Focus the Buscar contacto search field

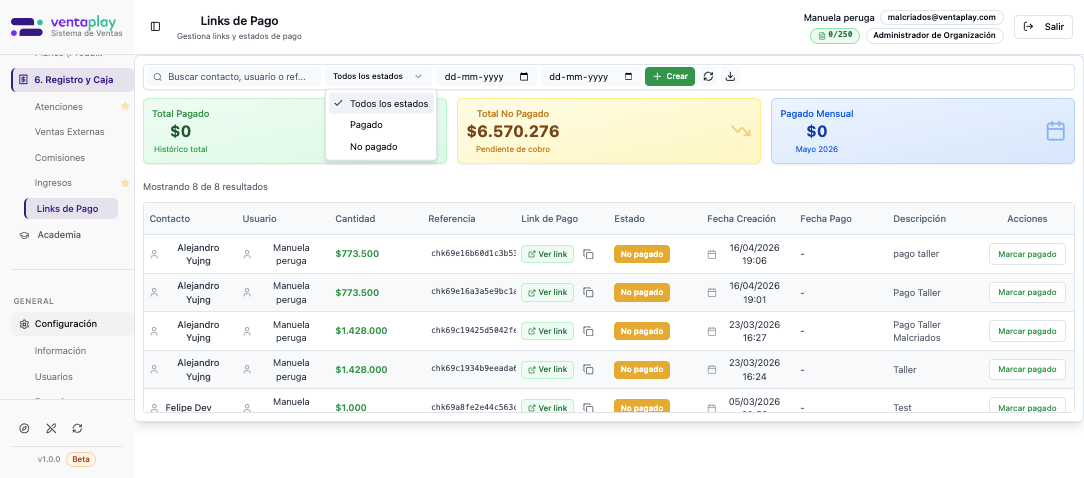point(236,77)
